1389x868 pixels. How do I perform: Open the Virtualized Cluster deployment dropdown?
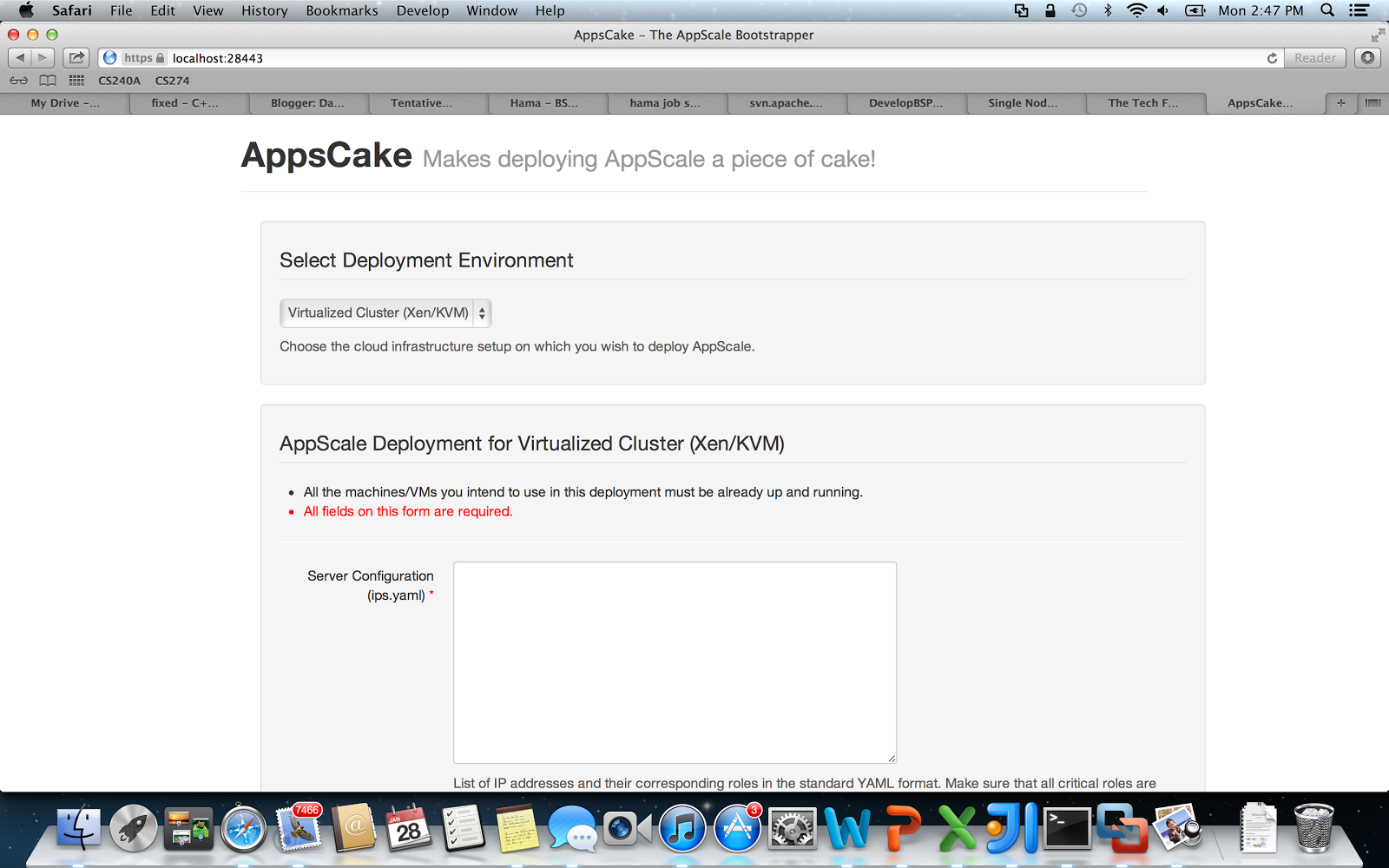[385, 313]
